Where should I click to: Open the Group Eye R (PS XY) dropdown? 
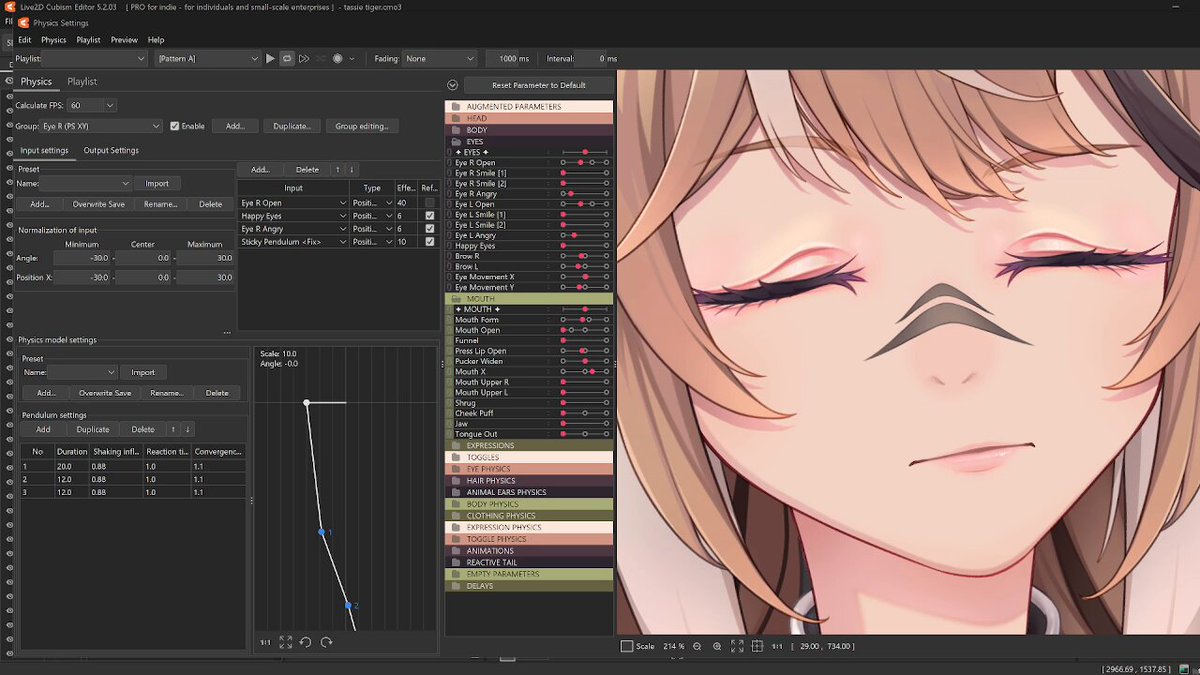point(101,127)
